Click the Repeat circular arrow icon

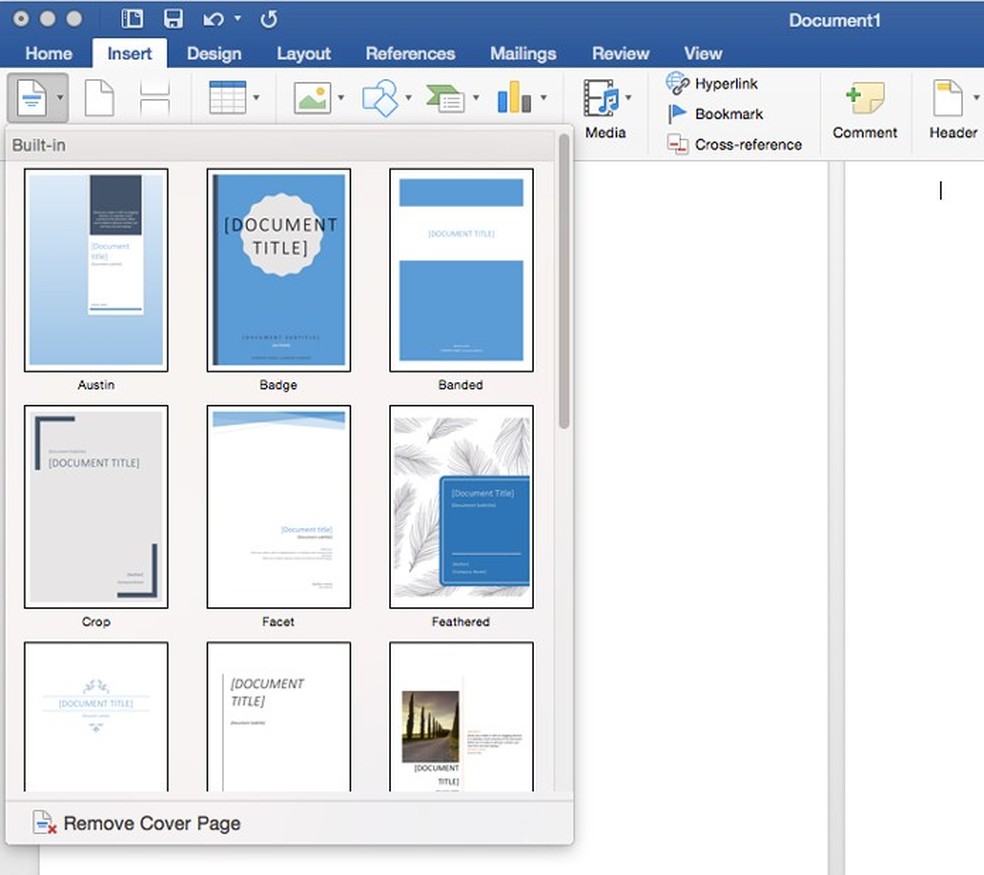[x=268, y=19]
